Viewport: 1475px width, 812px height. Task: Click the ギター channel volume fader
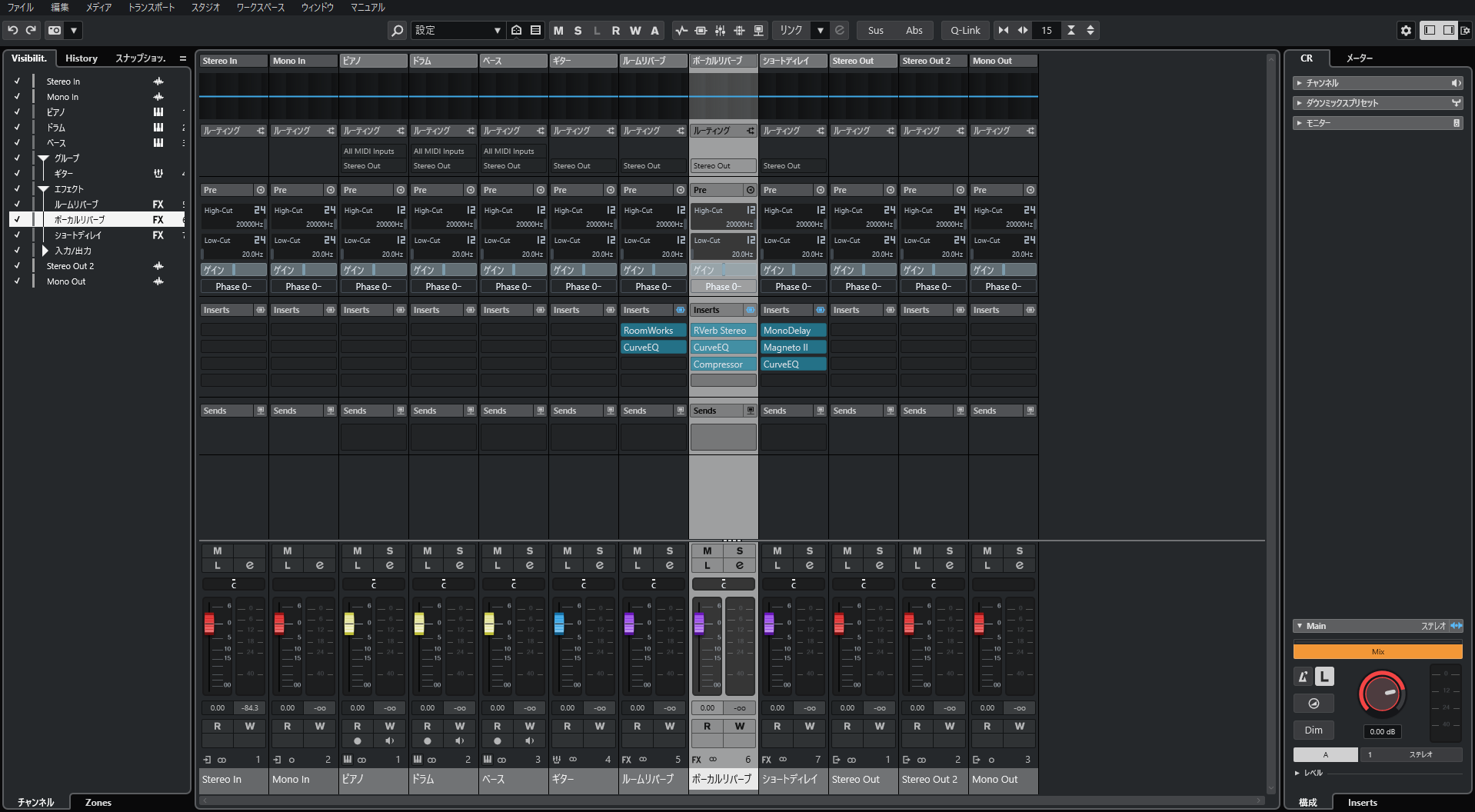pyautogui.click(x=559, y=623)
